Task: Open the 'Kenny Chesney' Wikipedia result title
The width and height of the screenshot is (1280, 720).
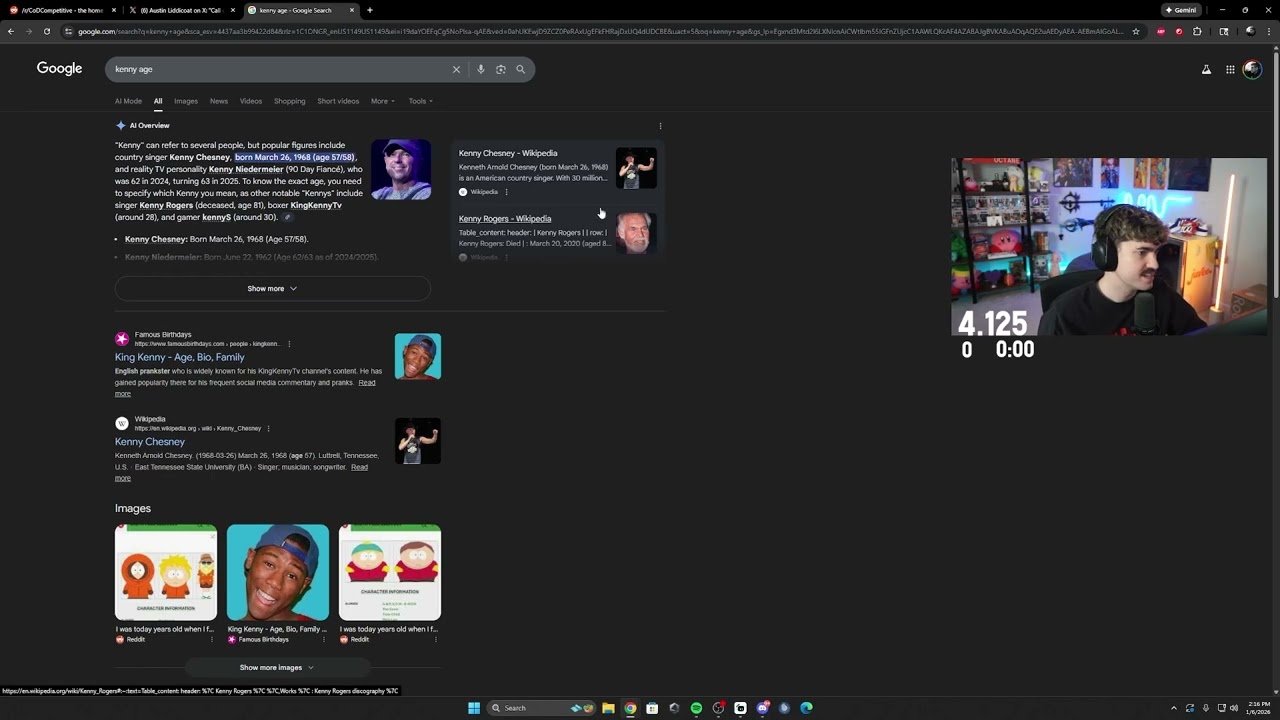Action: (150, 441)
